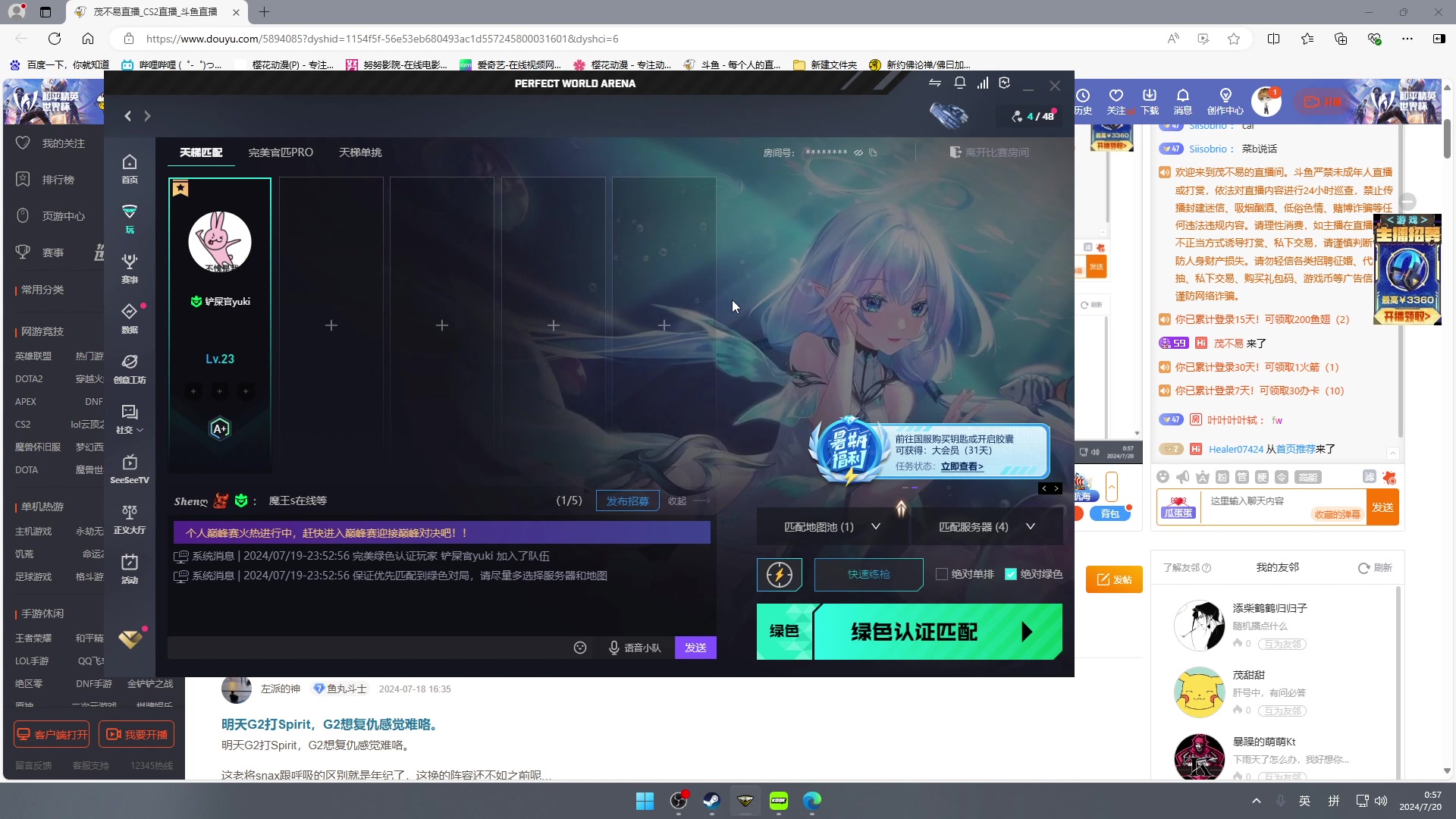Expand 匹配服务器 (4) dropdown
The width and height of the screenshot is (1456, 819).
point(987,526)
